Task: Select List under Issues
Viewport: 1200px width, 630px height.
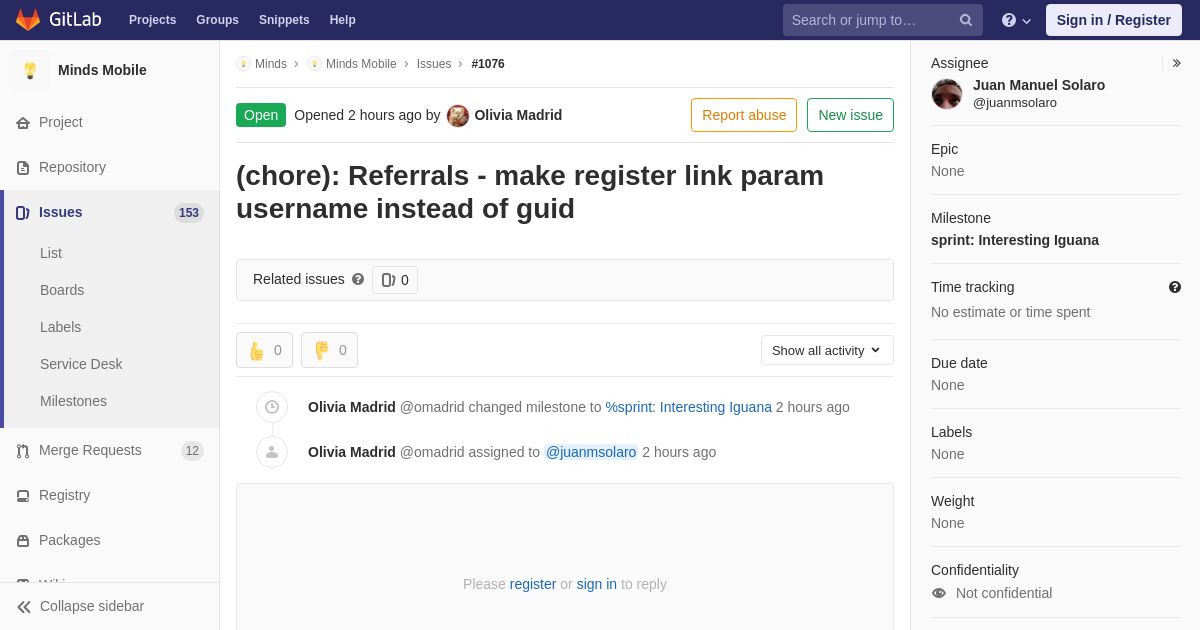Action: coord(51,253)
